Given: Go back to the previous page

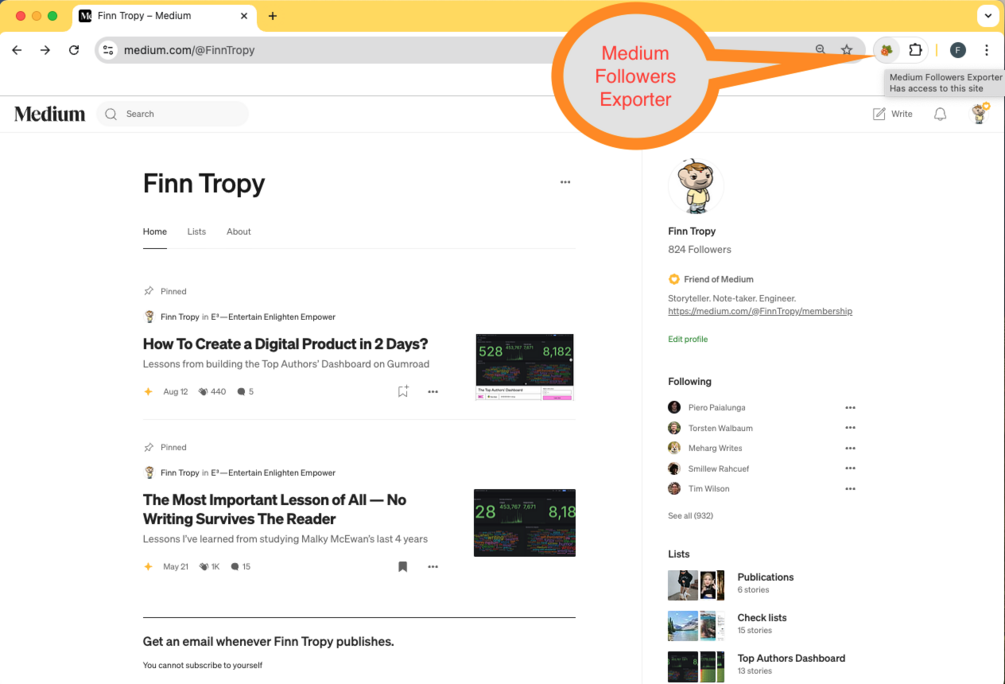Looking at the screenshot, I should pos(17,50).
